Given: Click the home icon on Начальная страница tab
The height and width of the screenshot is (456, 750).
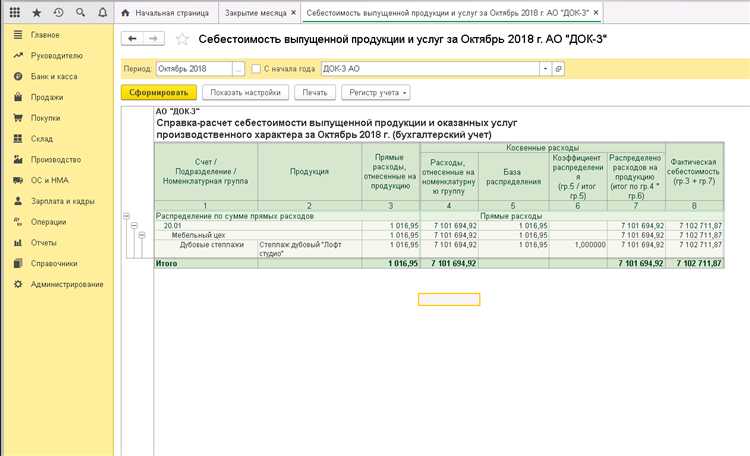Looking at the screenshot, I should tap(125, 13).
